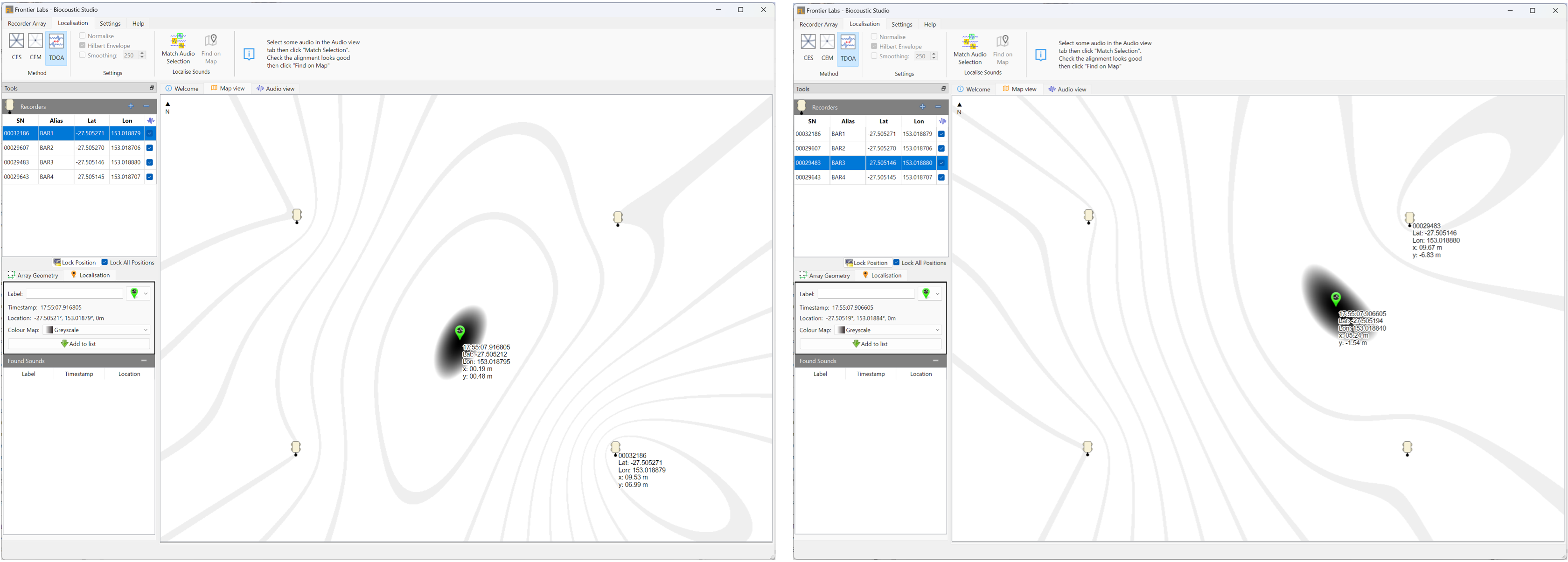1568x562 pixels.
Task: Open Colour Map Greyscale dropdown, left window
Action: click(x=97, y=330)
